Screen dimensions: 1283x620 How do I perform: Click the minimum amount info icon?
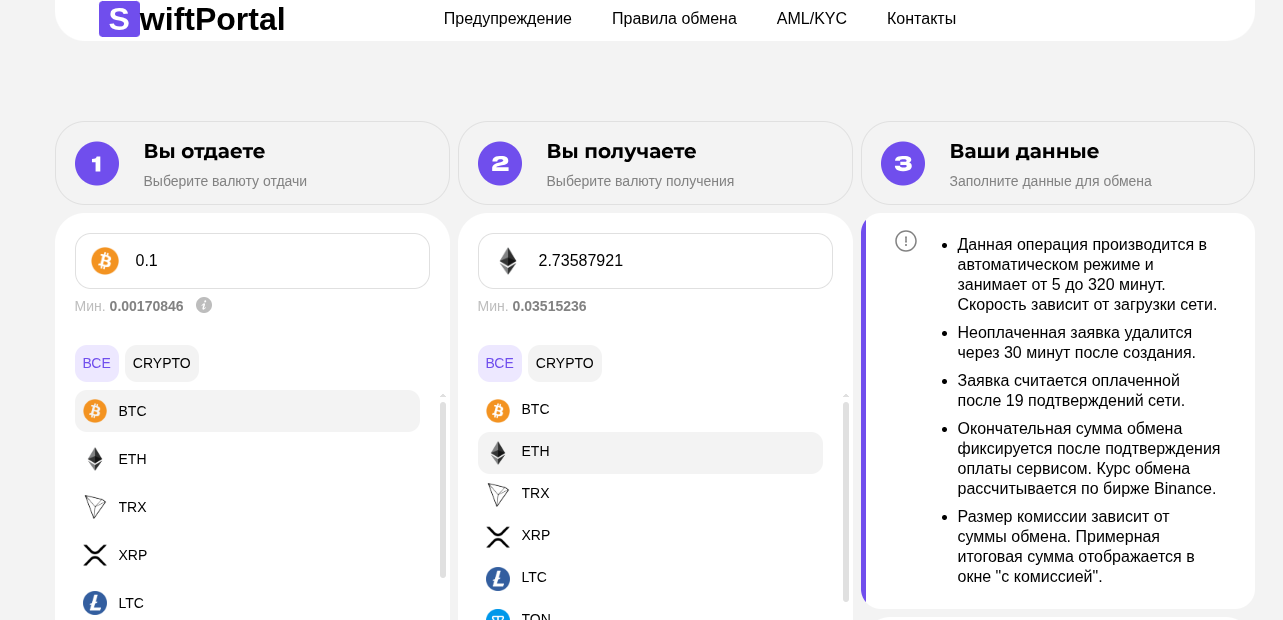point(204,305)
